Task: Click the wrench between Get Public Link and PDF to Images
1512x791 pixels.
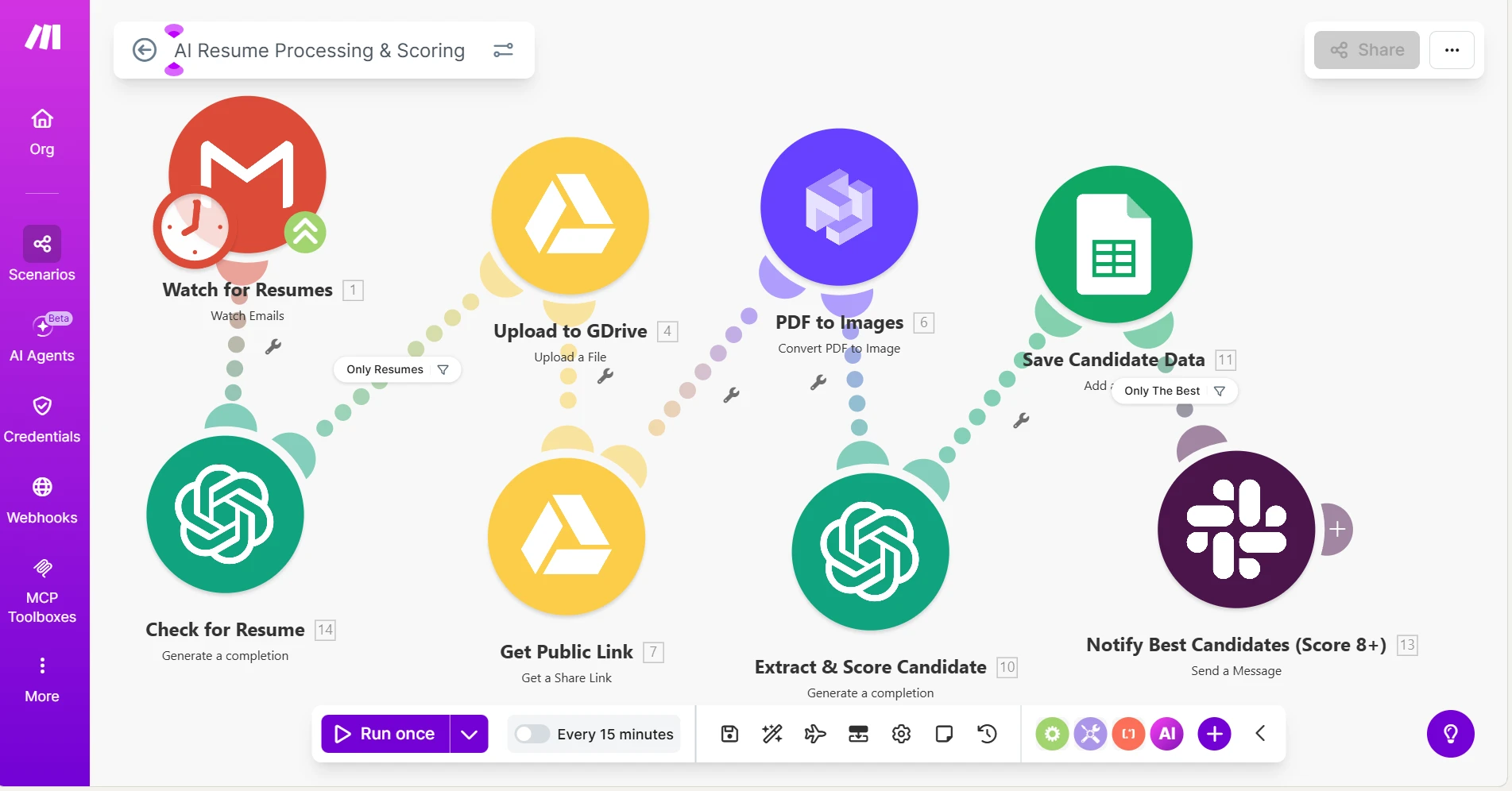Action: [732, 395]
